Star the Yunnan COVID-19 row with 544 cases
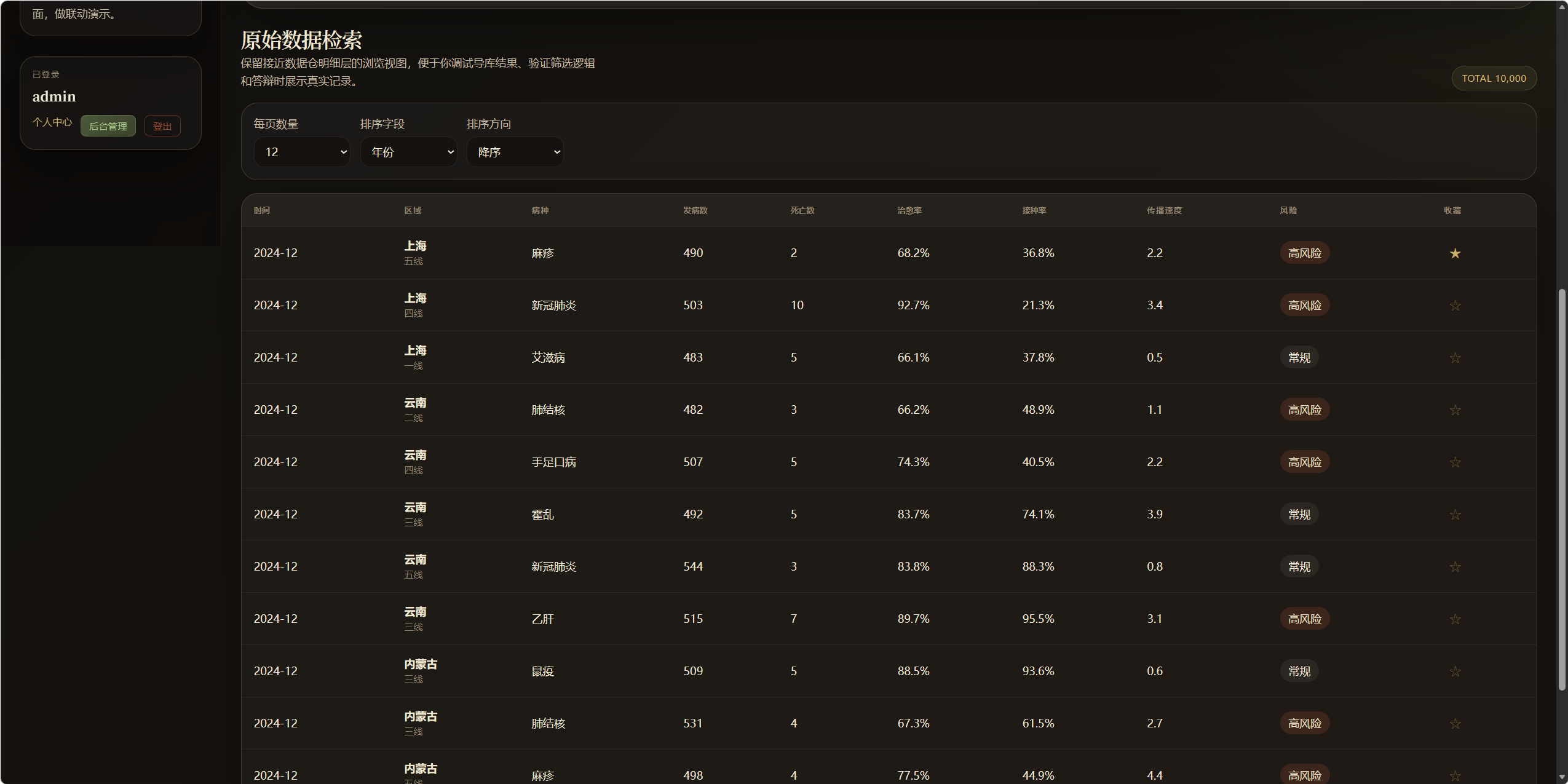The image size is (1568, 784). pyautogui.click(x=1454, y=567)
